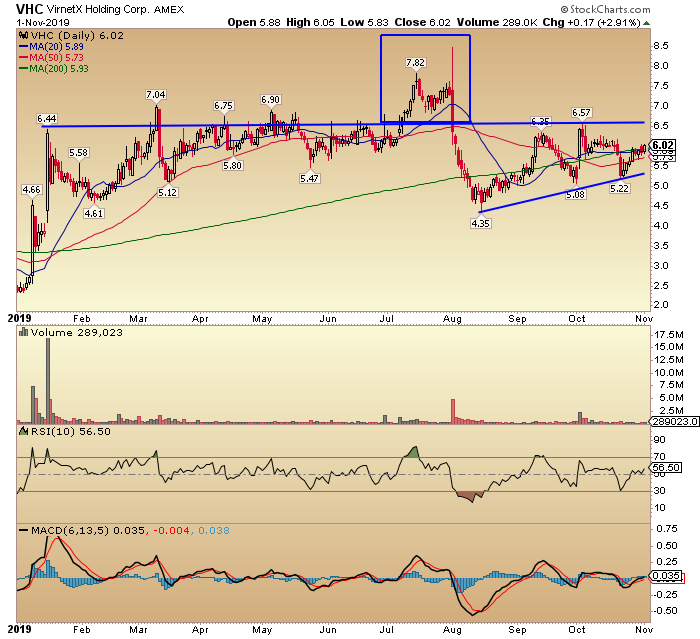Click the green overbought RSI area in July

412,452
